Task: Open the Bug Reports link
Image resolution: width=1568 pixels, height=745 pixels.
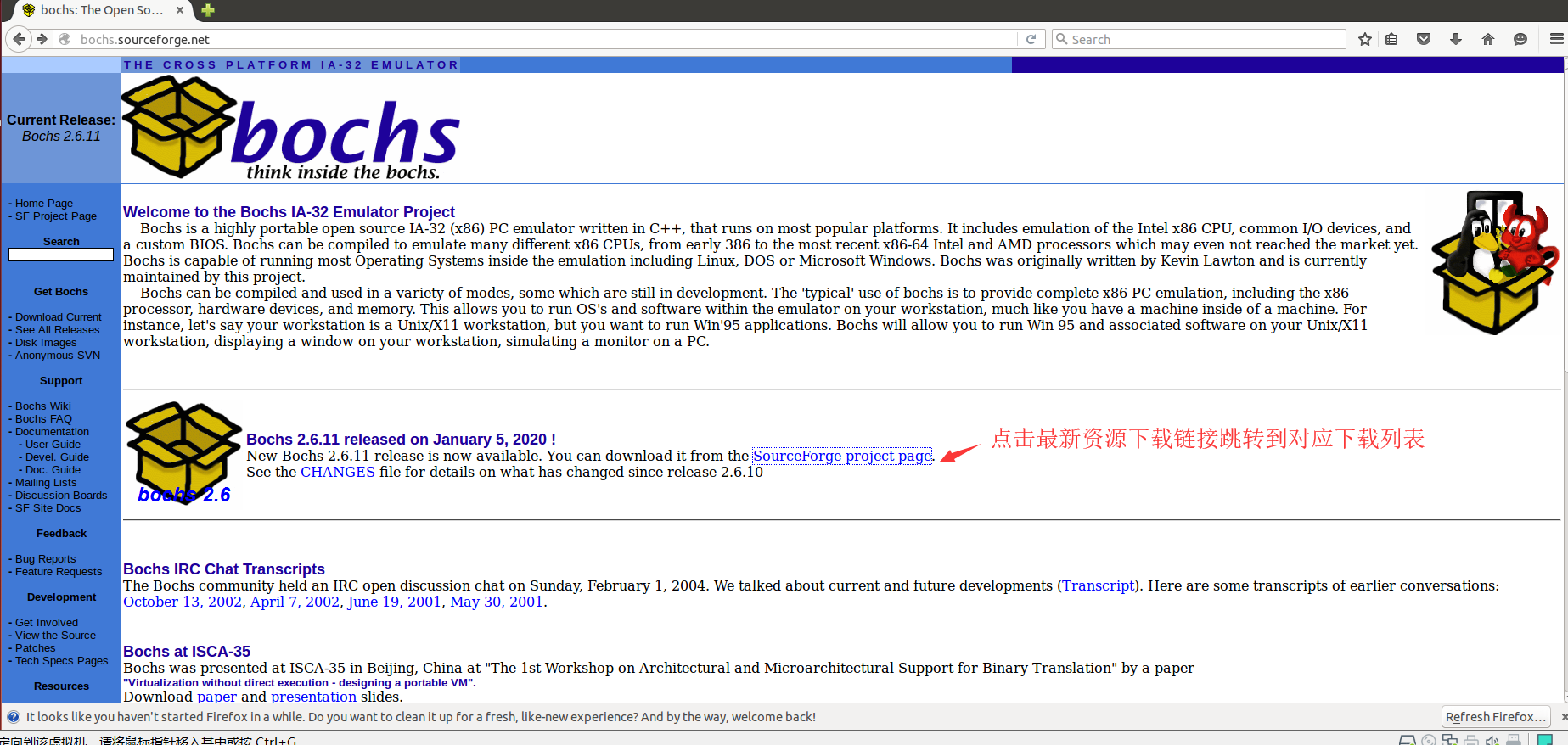Action: [x=45, y=559]
